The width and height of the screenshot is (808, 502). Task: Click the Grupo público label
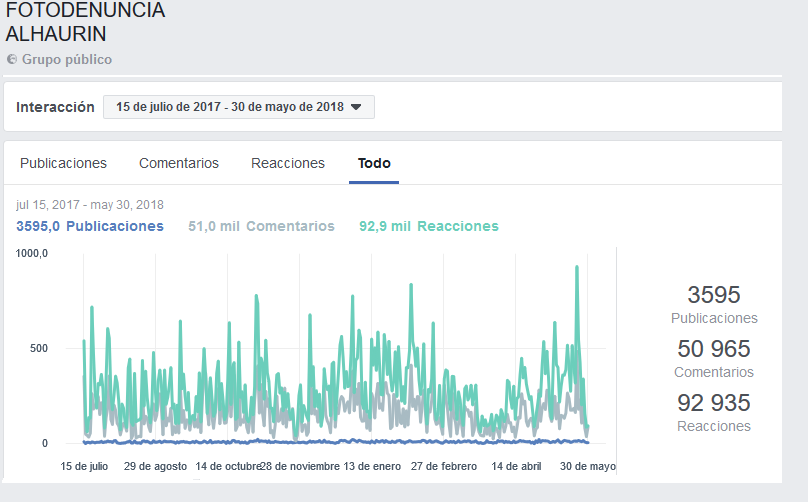click(66, 59)
